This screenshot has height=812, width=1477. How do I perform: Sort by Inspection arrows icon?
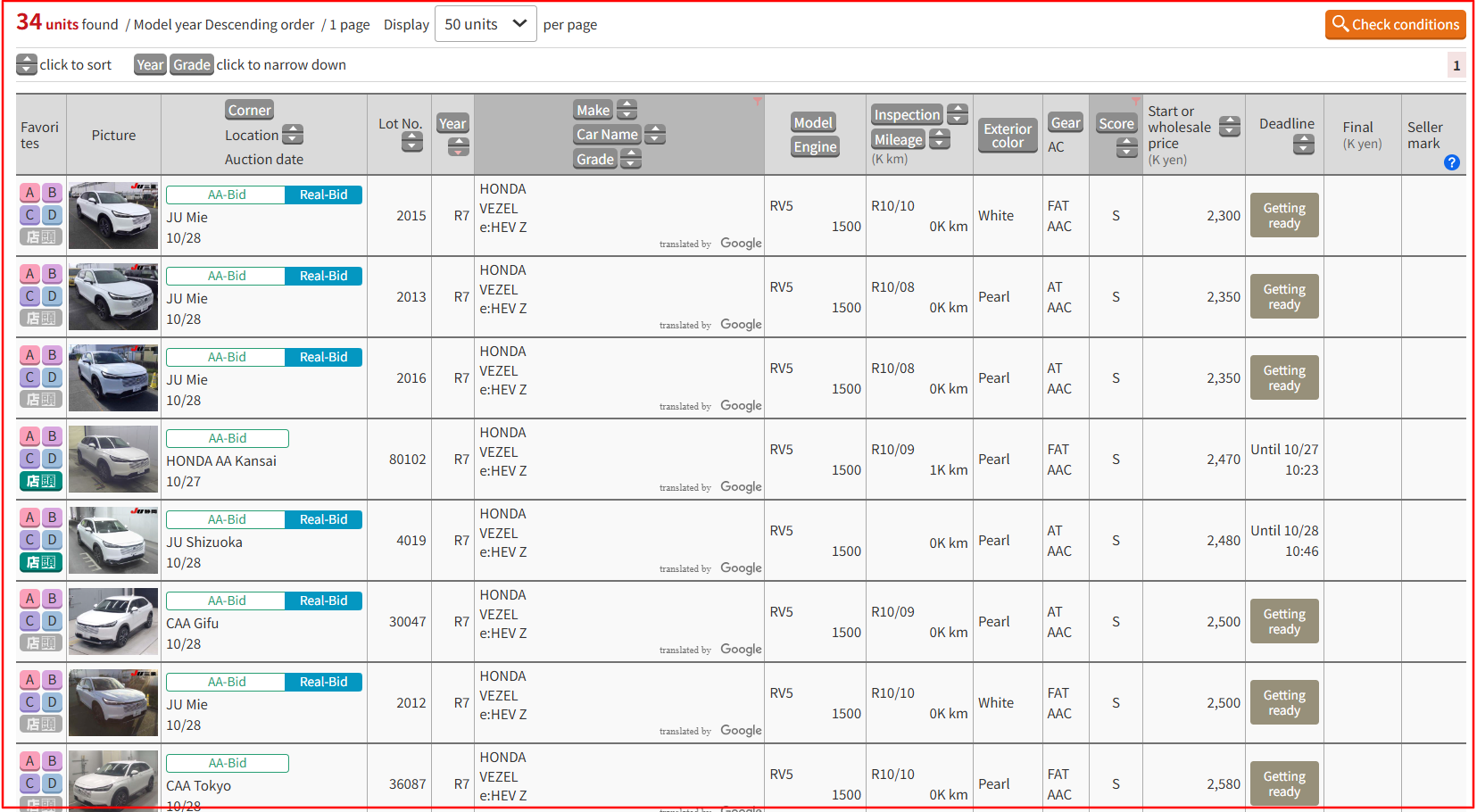click(958, 114)
